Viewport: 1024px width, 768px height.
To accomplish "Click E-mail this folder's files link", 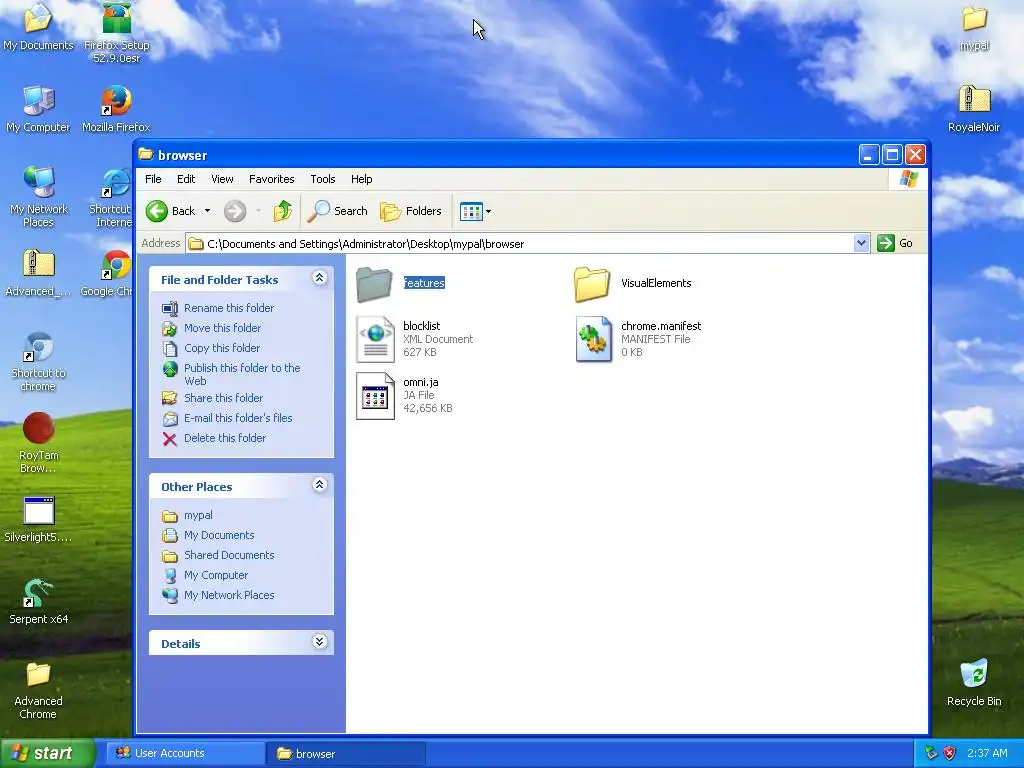I will point(238,418).
